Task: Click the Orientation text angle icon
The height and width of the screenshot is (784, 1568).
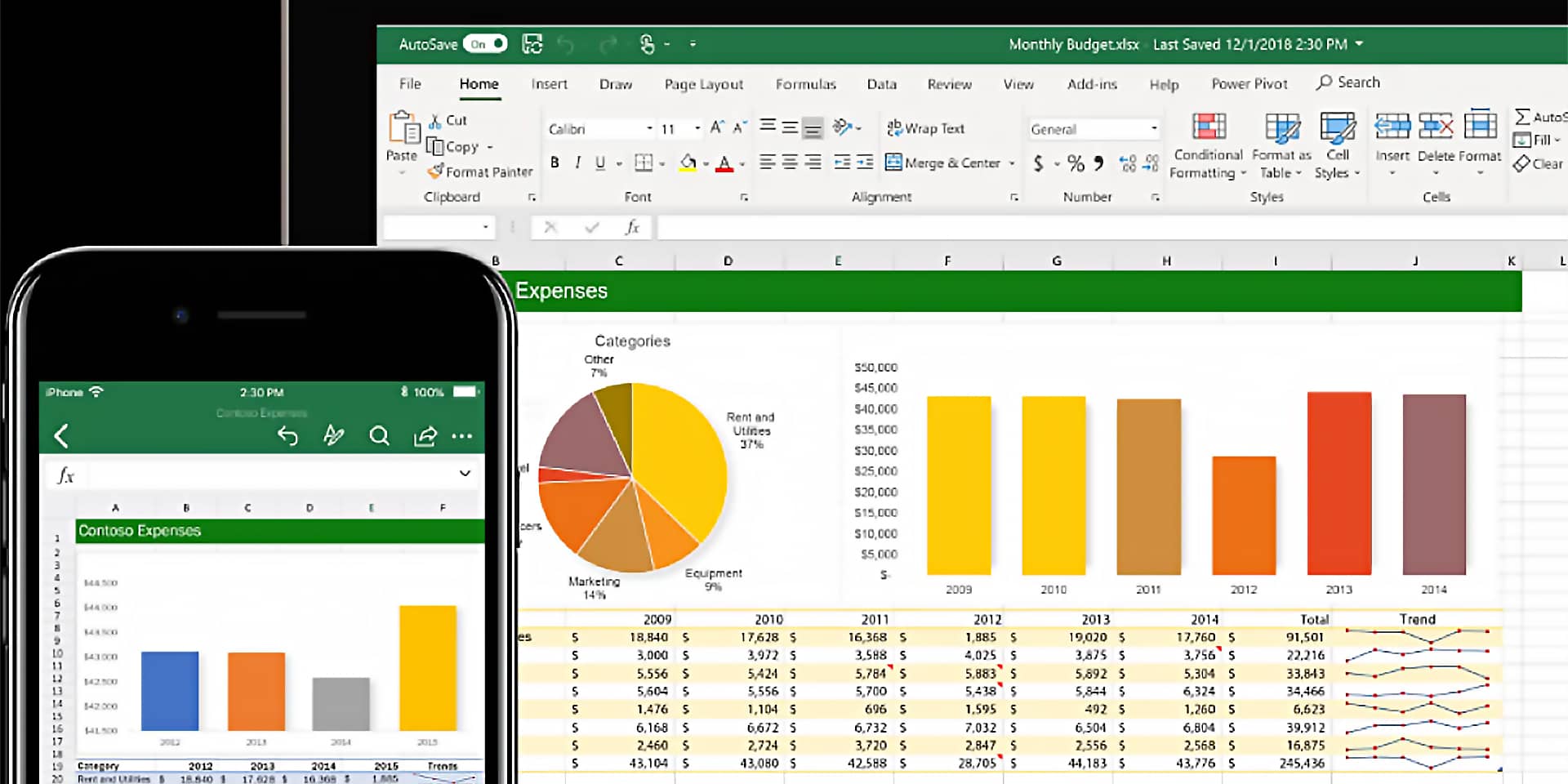Action: tap(842, 127)
